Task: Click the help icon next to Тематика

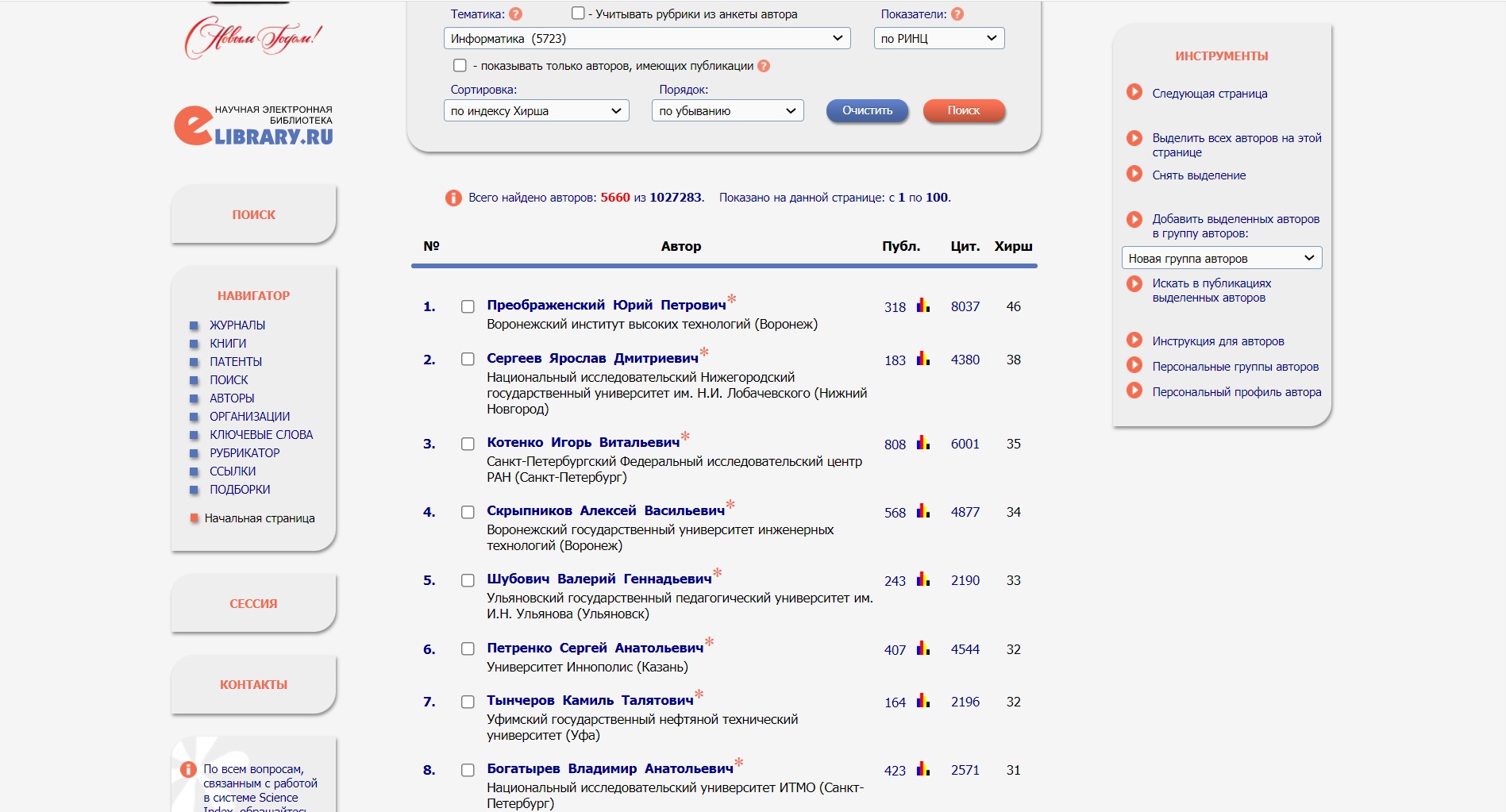Action: pos(515,14)
